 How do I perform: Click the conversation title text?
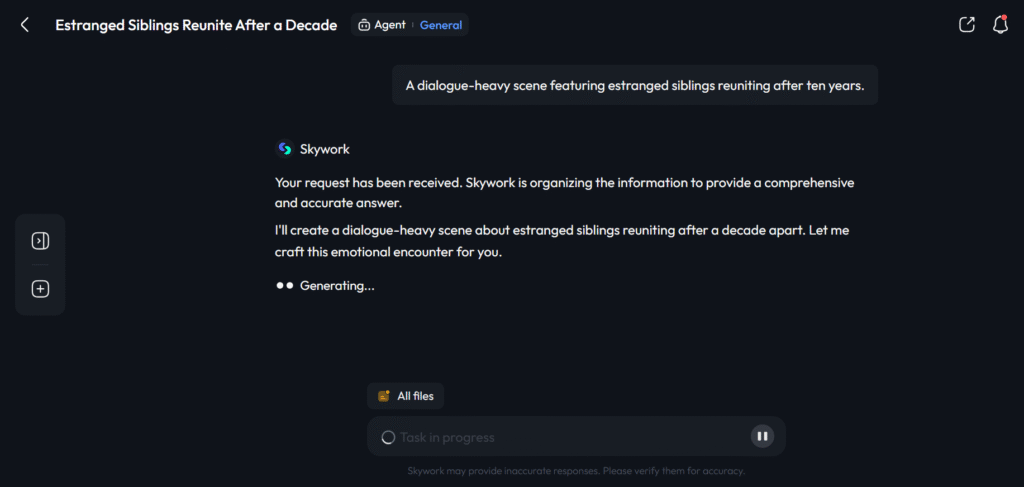(x=196, y=25)
